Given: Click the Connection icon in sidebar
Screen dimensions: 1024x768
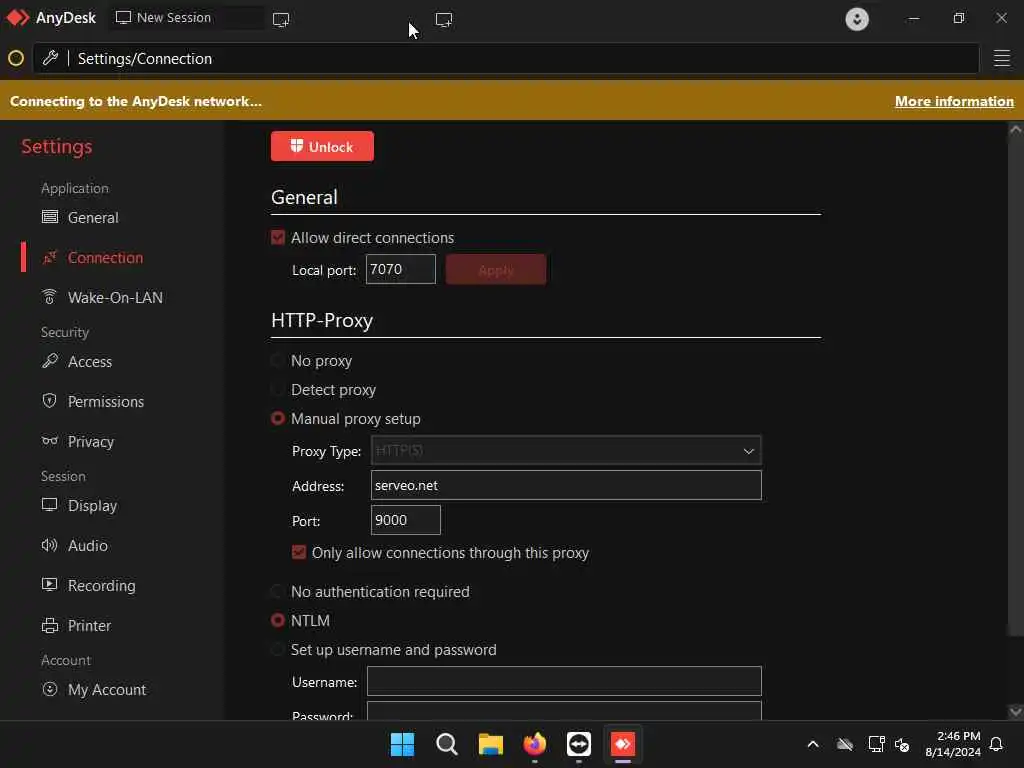Looking at the screenshot, I should click(x=50, y=257).
